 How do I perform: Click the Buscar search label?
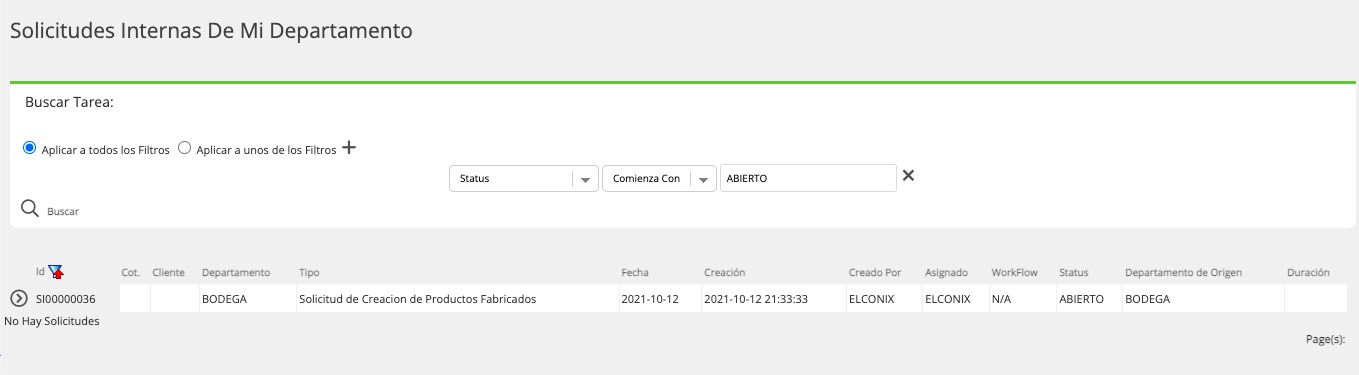63,212
